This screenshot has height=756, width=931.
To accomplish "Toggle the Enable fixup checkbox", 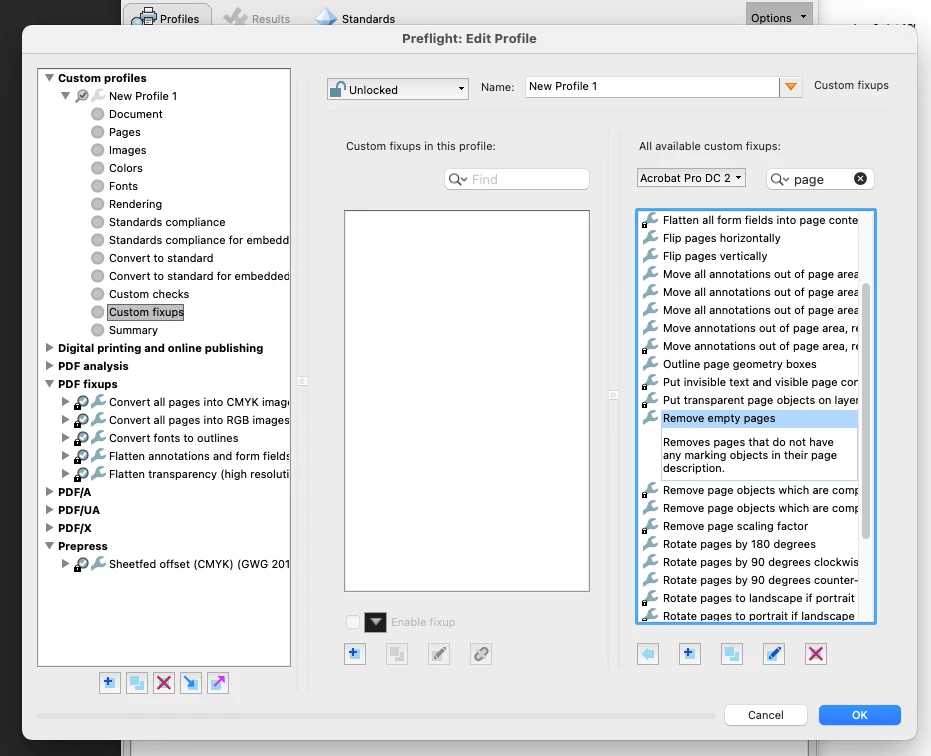I will coord(353,622).
